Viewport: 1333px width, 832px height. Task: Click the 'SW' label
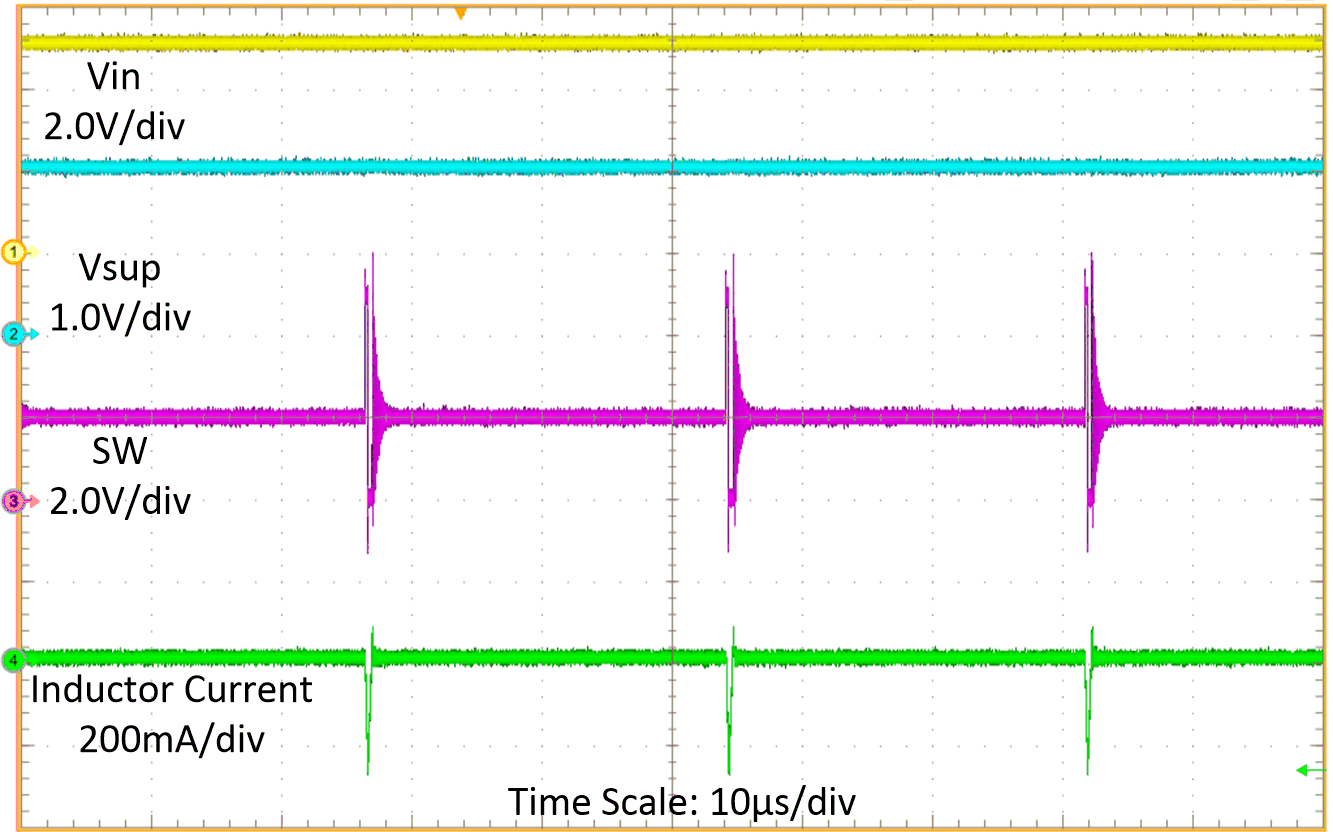click(x=118, y=453)
